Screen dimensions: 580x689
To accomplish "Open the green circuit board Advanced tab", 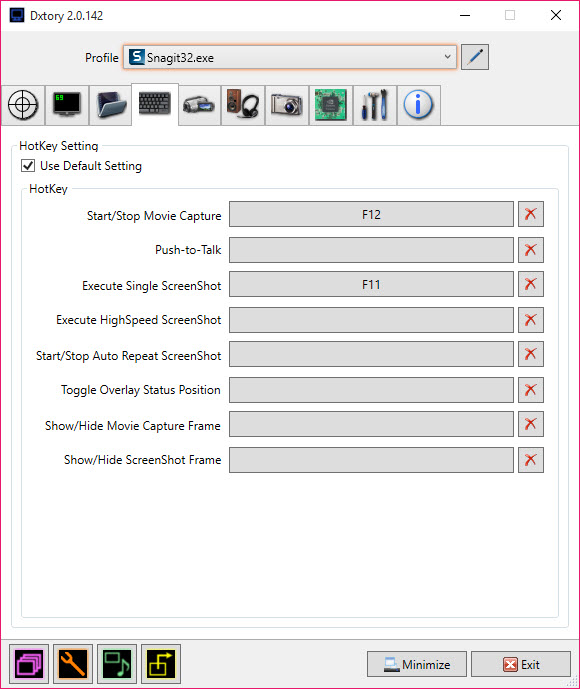I will coord(330,105).
